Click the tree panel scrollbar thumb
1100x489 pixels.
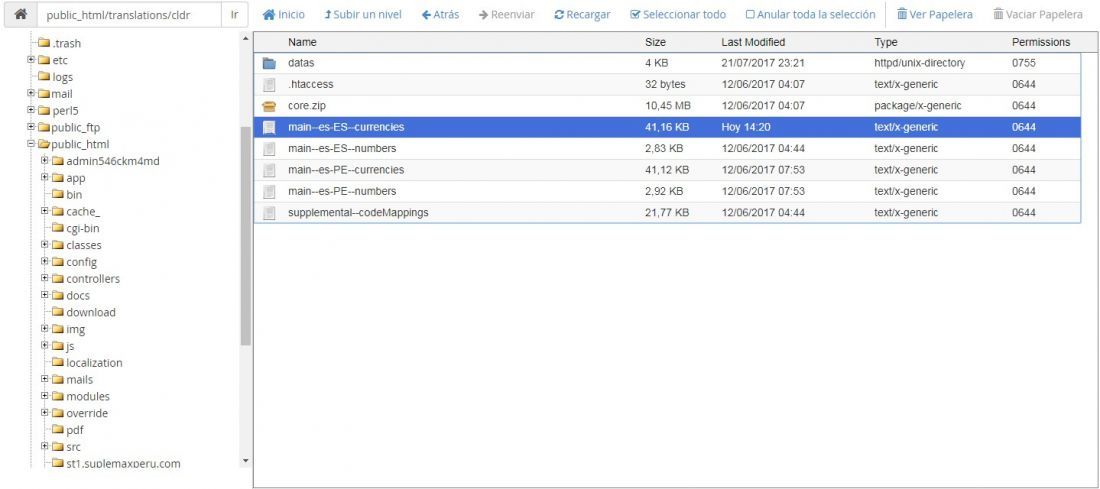tap(246, 236)
